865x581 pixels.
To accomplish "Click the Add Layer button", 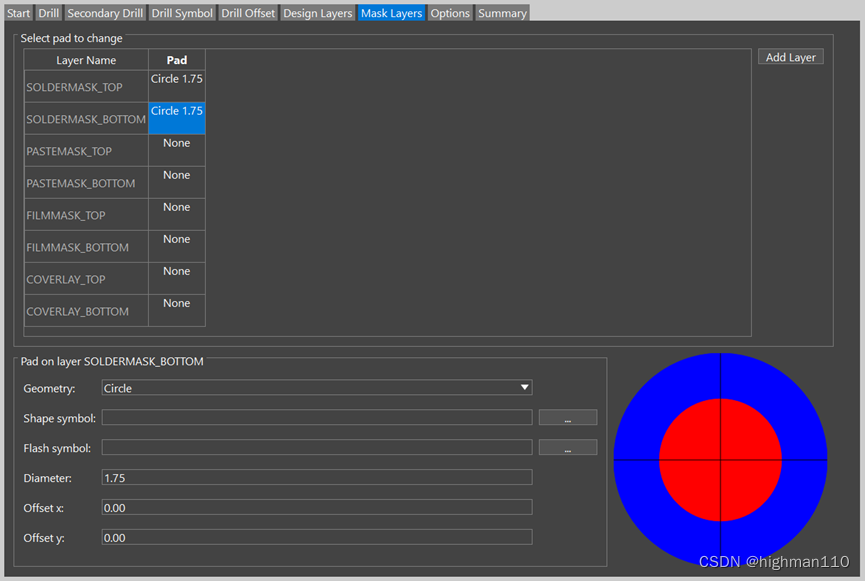I will coord(790,57).
